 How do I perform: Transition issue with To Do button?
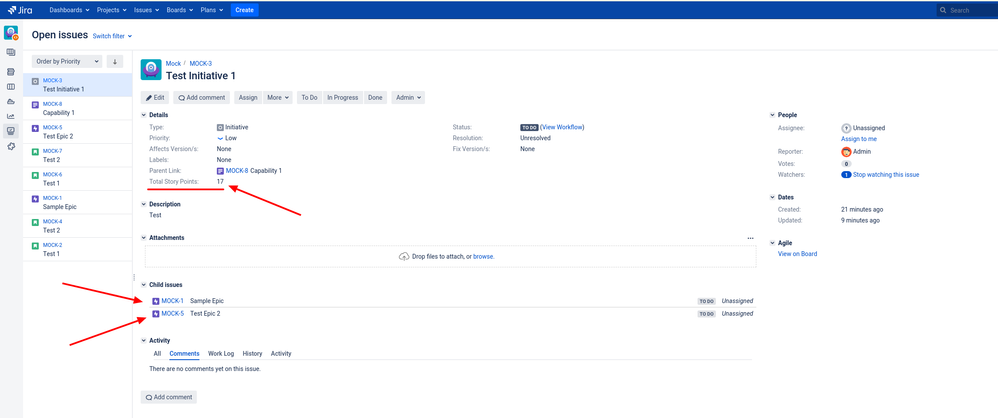point(309,97)
